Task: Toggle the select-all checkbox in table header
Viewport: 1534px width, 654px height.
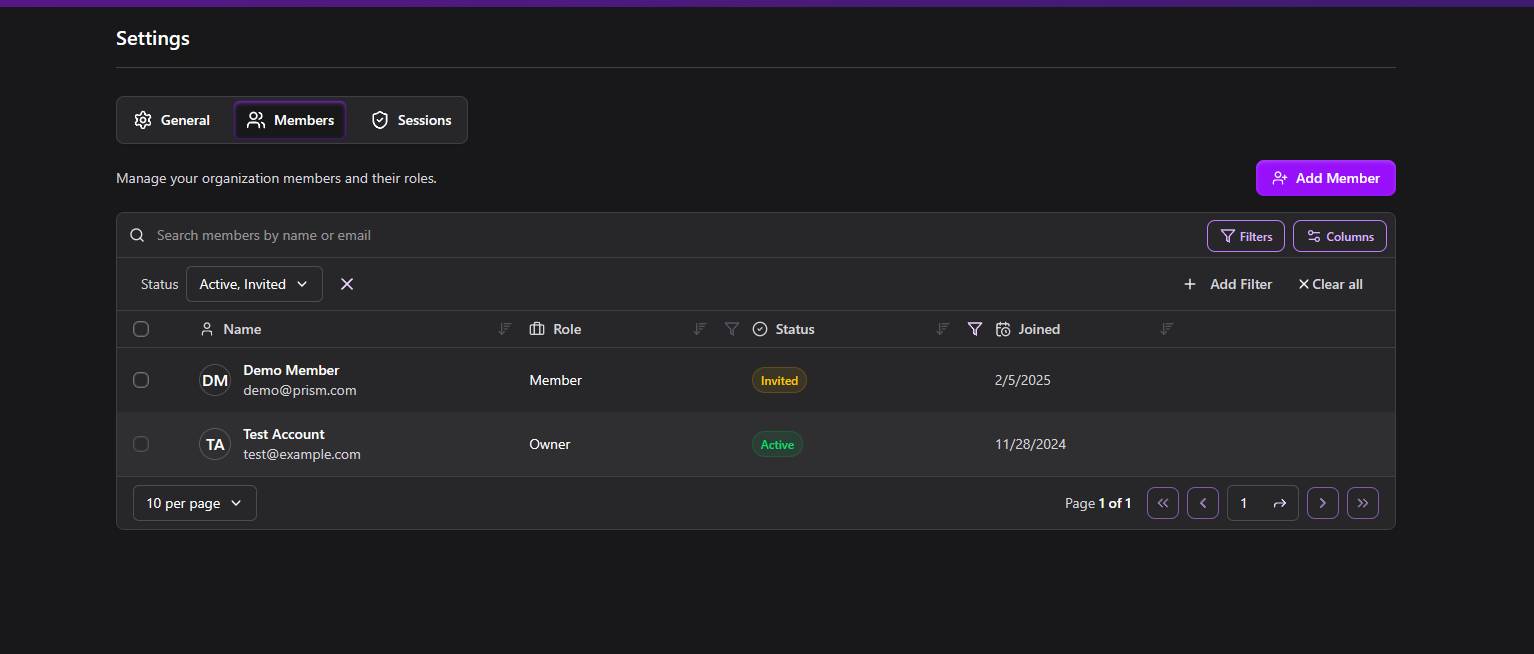Action: pos(141,328)
